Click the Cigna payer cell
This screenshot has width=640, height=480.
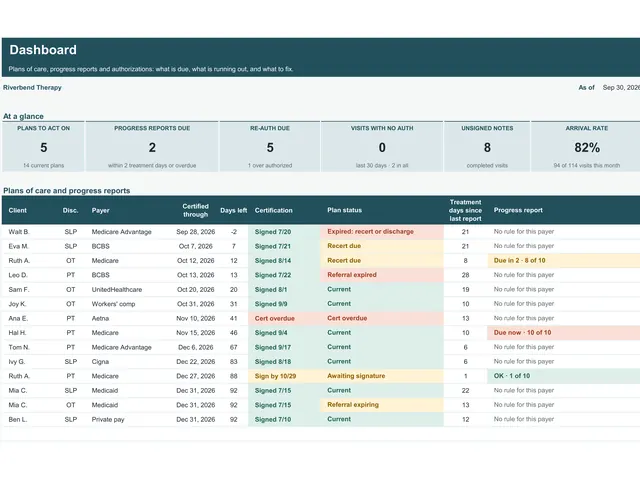100,362
